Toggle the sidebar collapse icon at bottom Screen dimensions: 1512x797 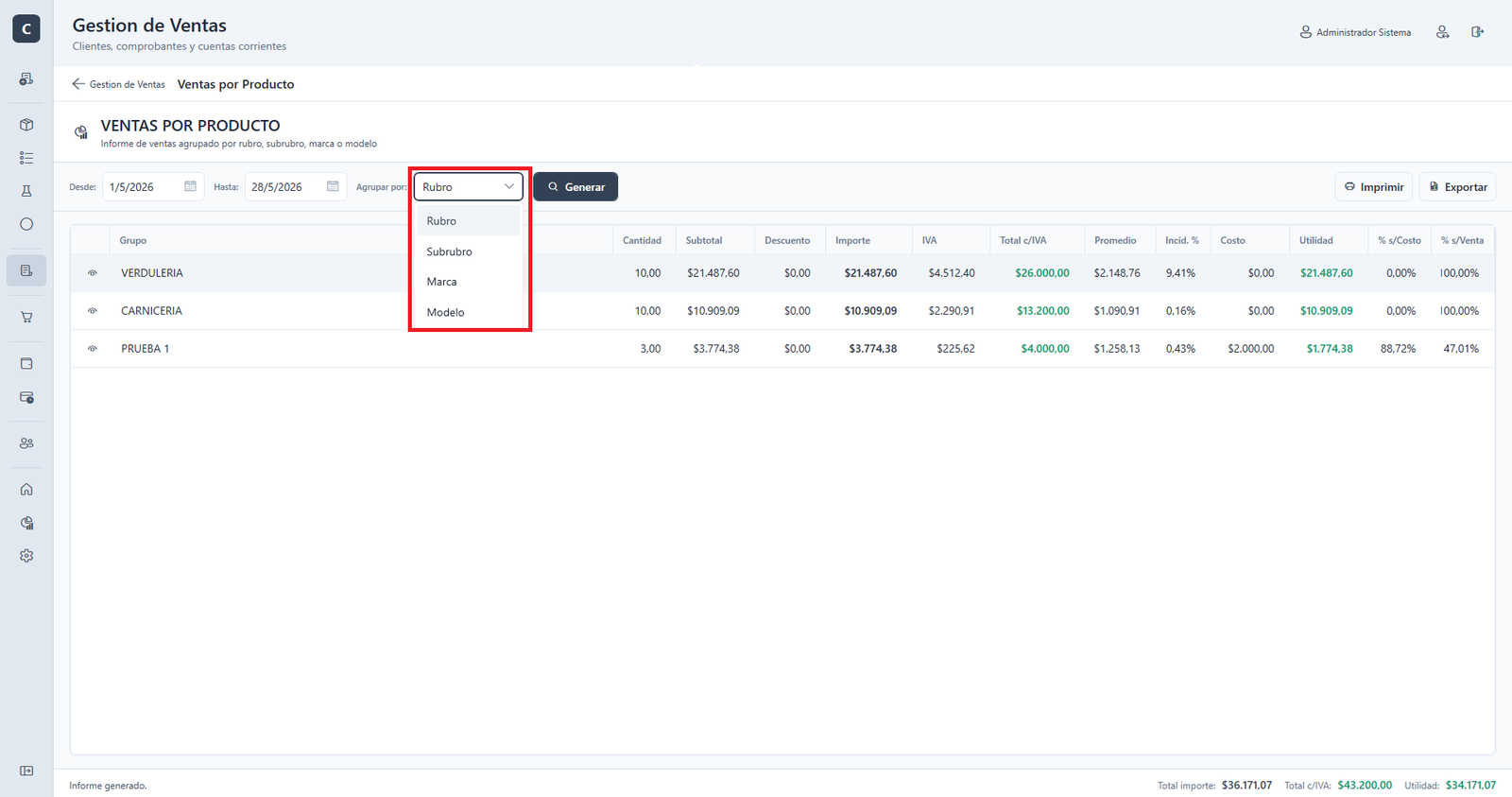click(x=26, y=771)
